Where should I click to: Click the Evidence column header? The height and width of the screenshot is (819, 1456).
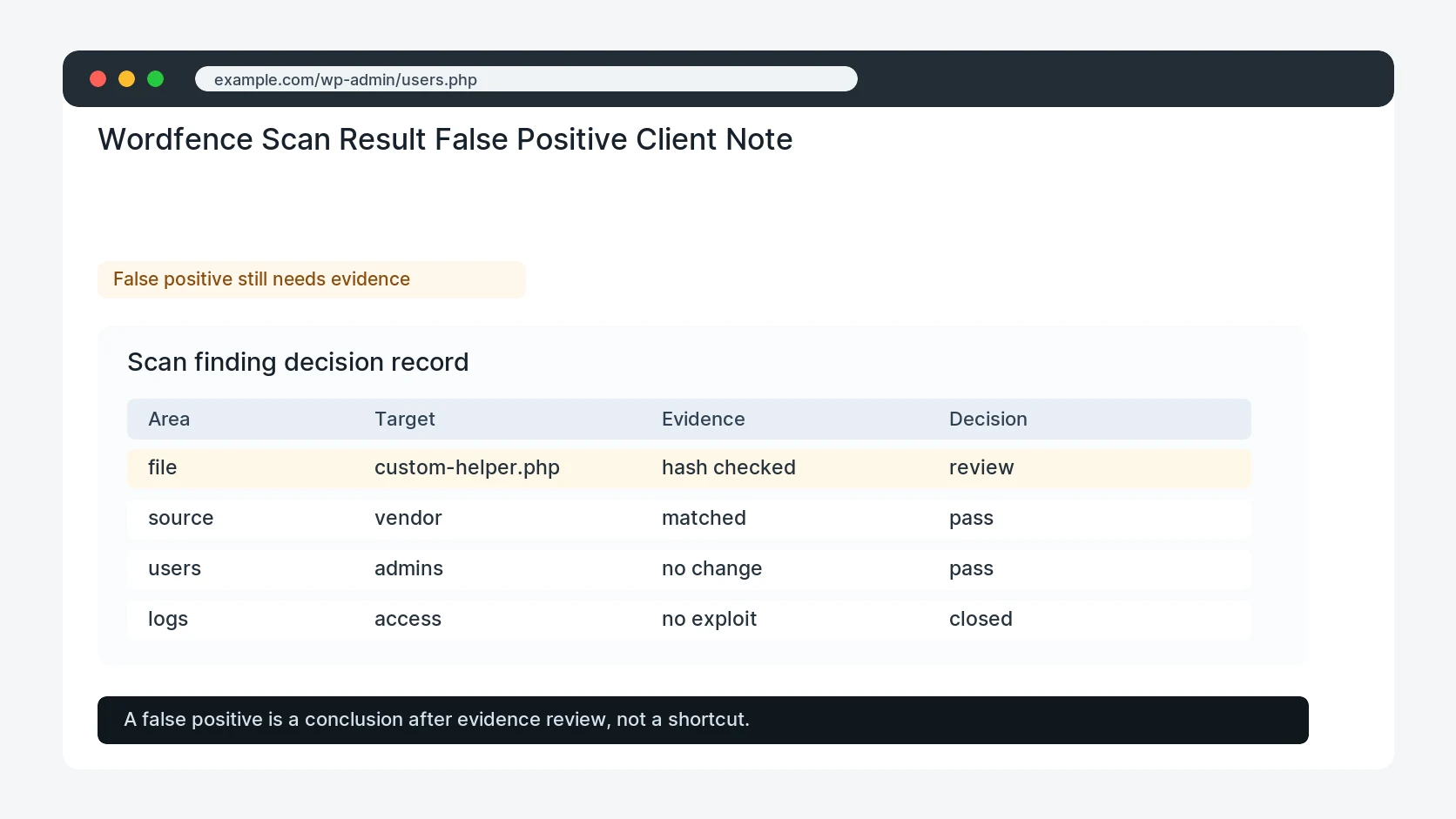tap(704, 419)
